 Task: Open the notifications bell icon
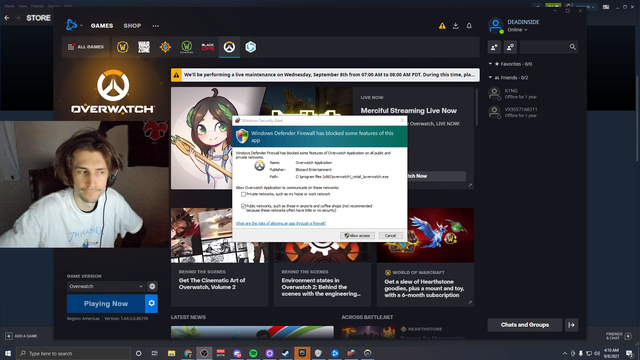[x=469, y=26]
